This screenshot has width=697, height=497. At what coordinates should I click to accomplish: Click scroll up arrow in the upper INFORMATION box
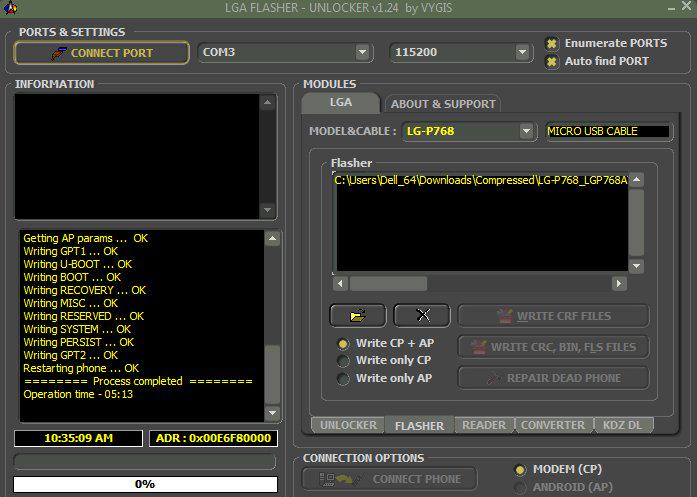click(x=267, y=102)
